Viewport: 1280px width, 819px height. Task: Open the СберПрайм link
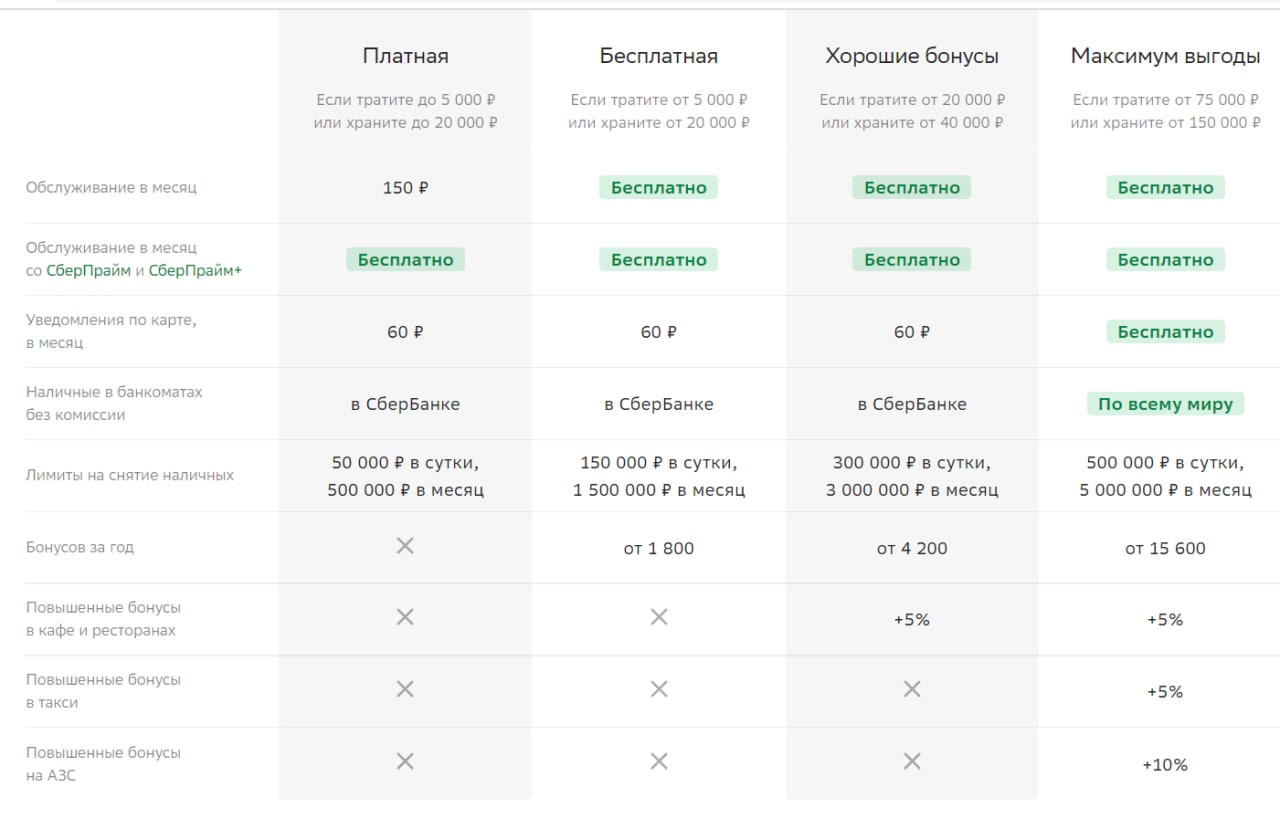pos(89,270)
